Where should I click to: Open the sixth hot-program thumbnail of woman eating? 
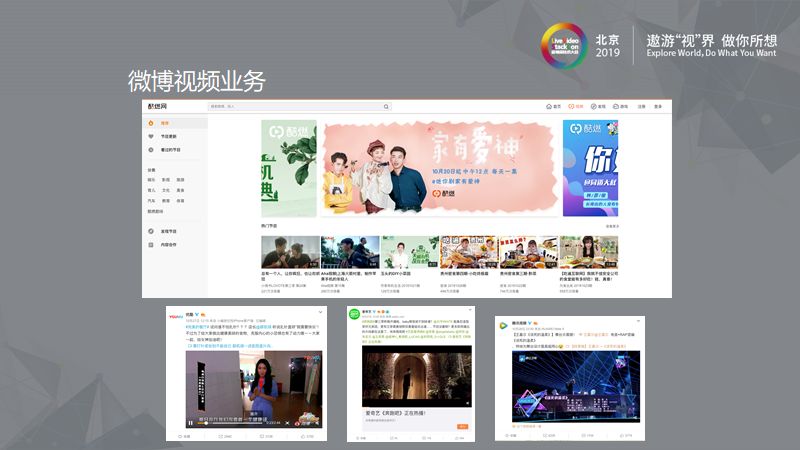(589, 252)
